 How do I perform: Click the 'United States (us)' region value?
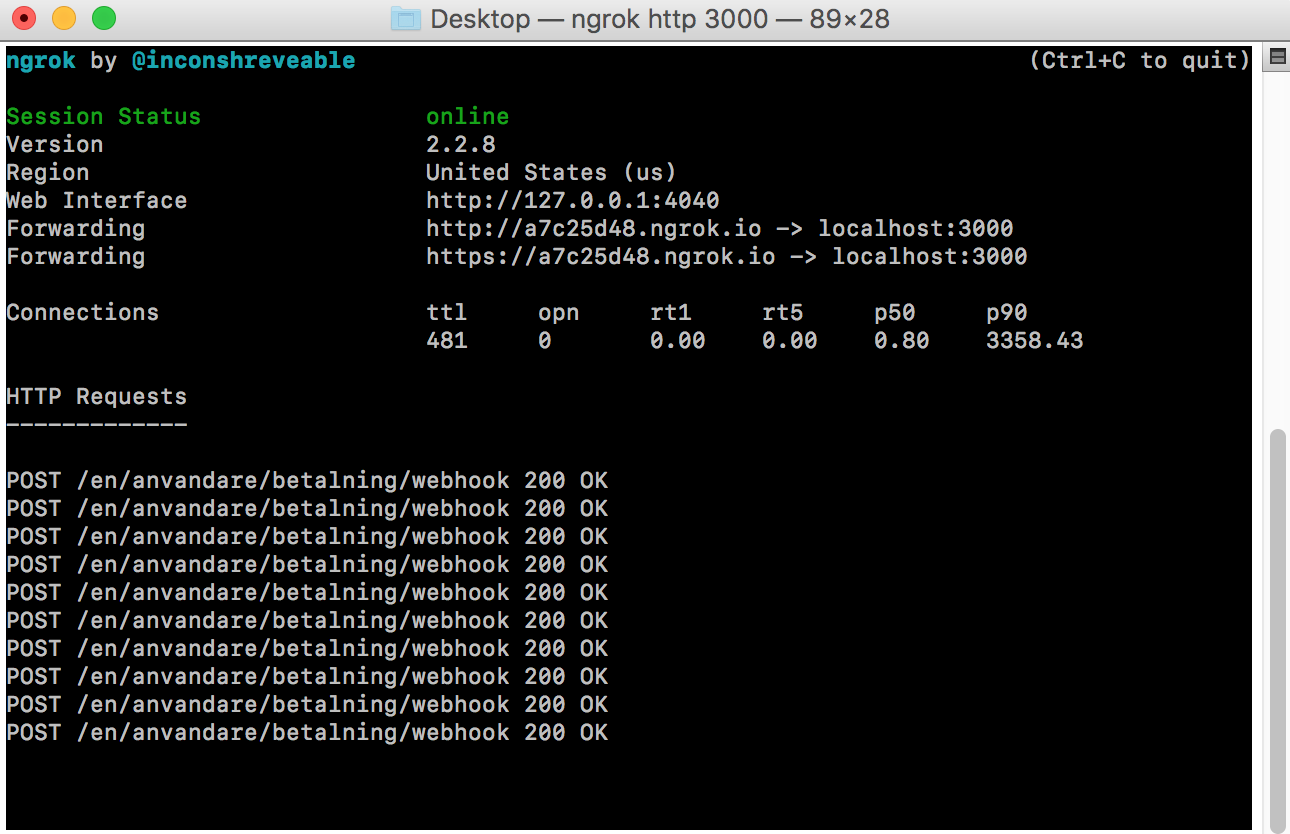551,173
